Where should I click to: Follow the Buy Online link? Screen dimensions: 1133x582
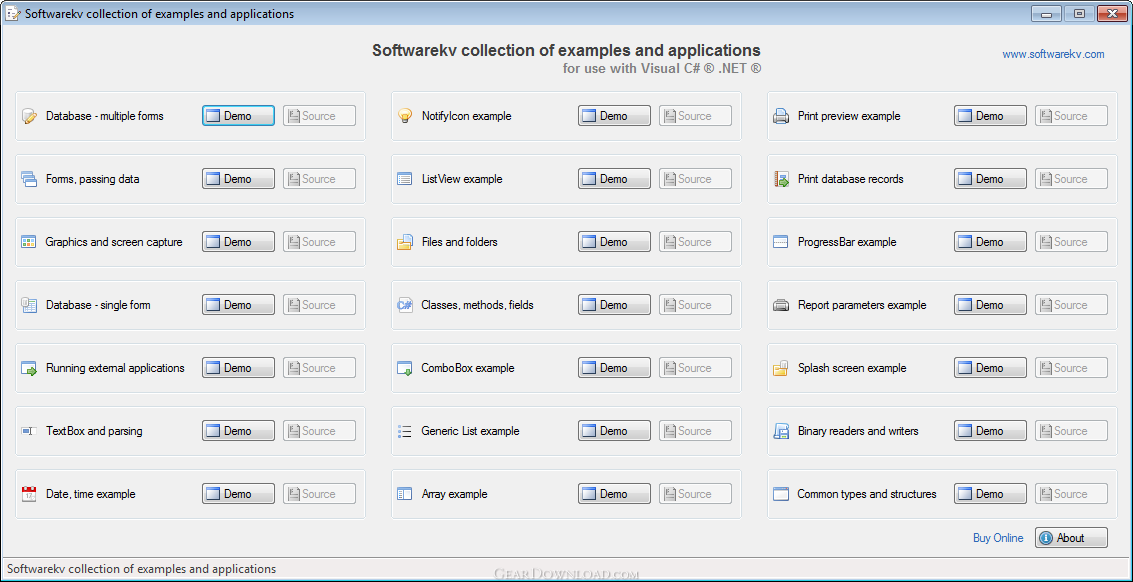pyautogui.click(x=999, y=538)
